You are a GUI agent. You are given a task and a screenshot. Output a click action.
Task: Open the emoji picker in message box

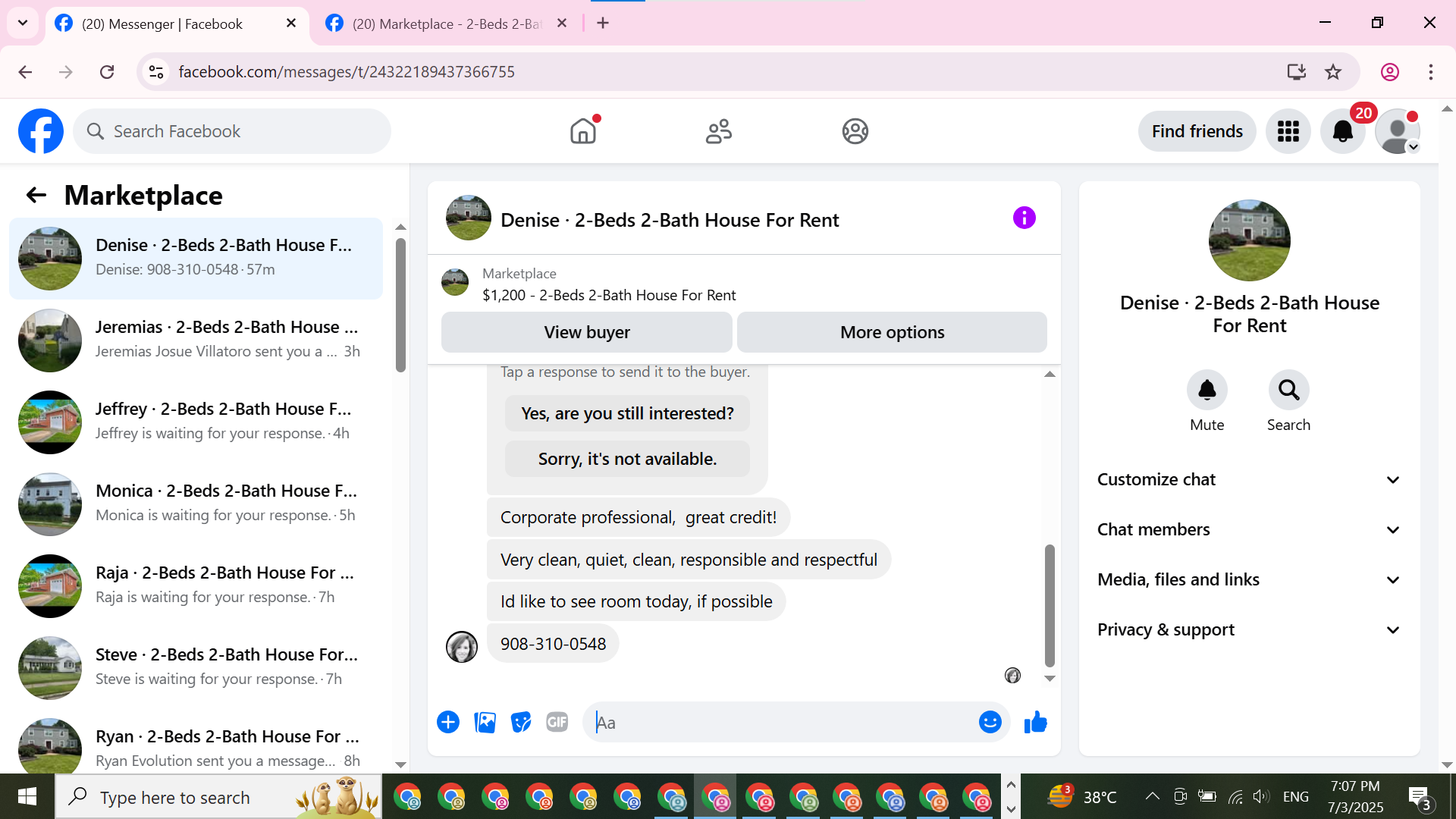point(990,723)
